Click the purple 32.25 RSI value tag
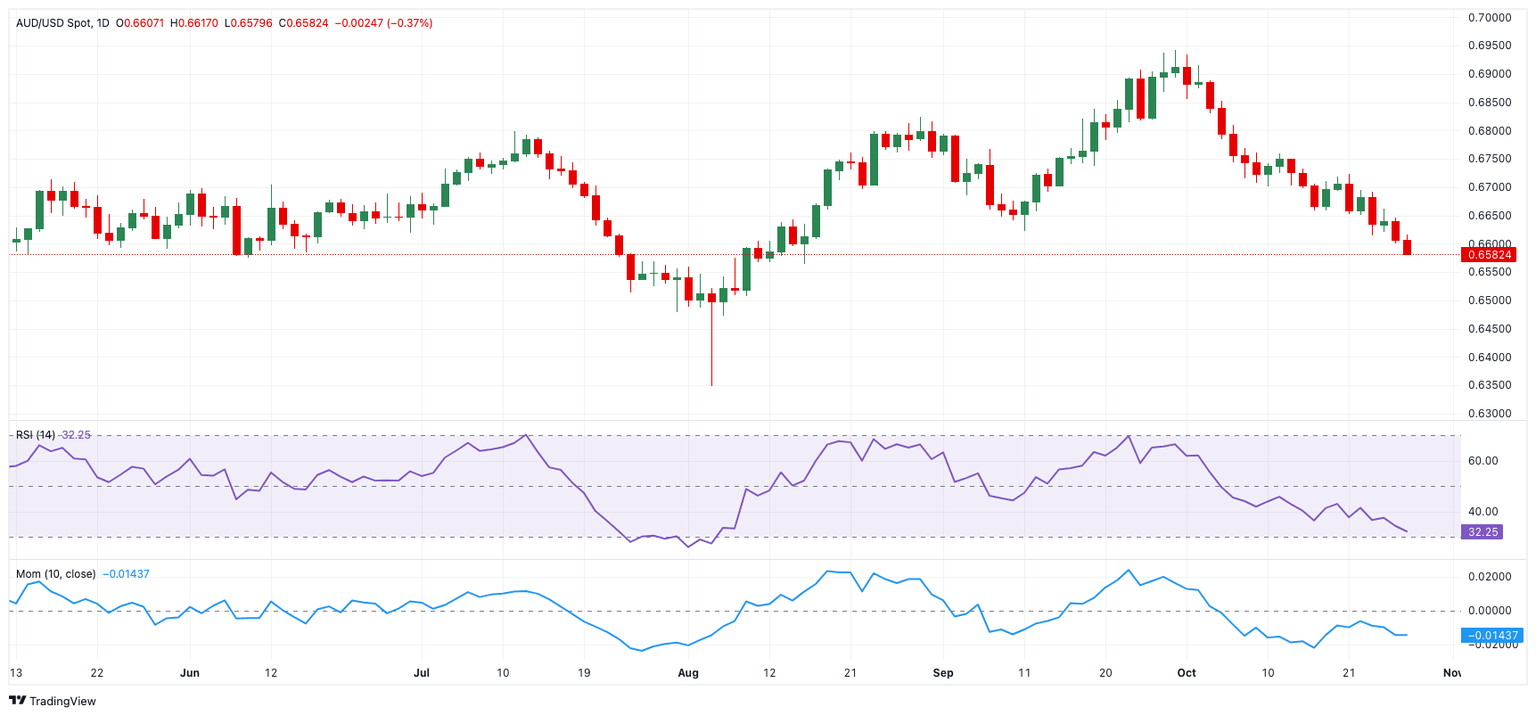Screen dimensions: 1536x716 pos(1485,532)
